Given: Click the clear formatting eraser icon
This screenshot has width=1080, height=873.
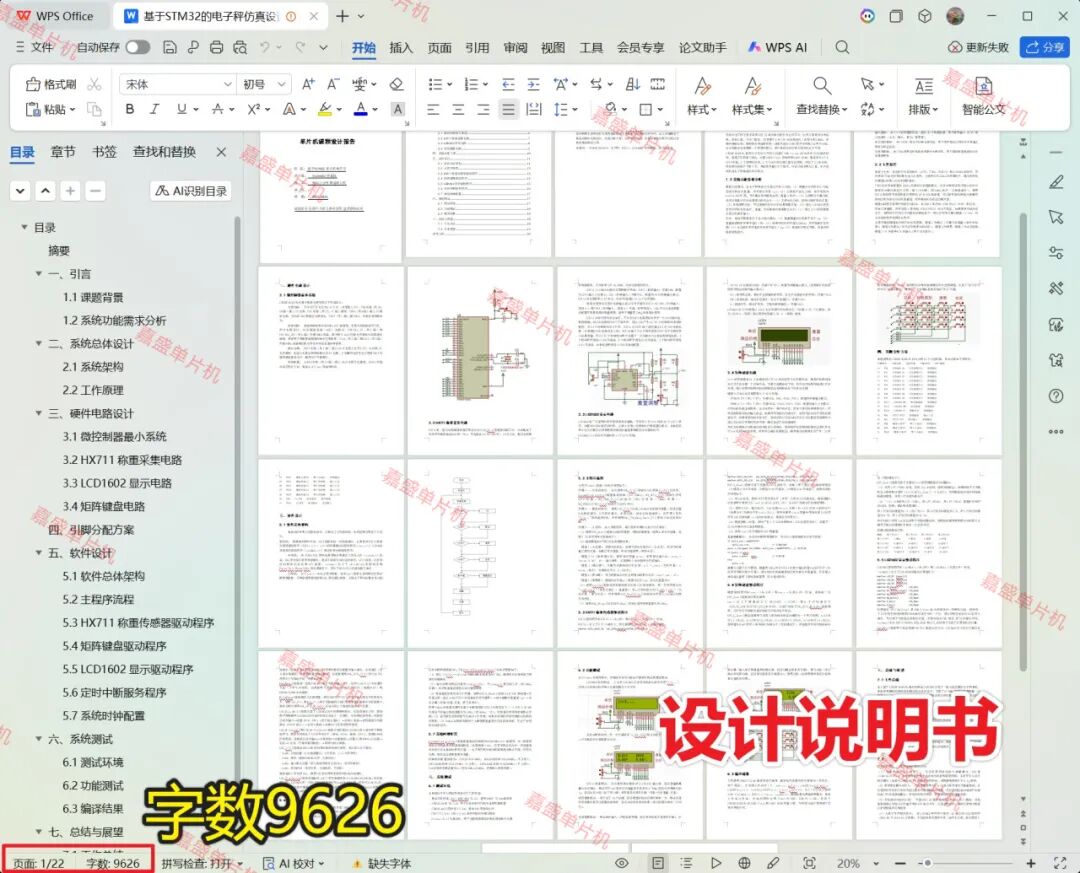Looking at the screenshot, I should (396, 84).
